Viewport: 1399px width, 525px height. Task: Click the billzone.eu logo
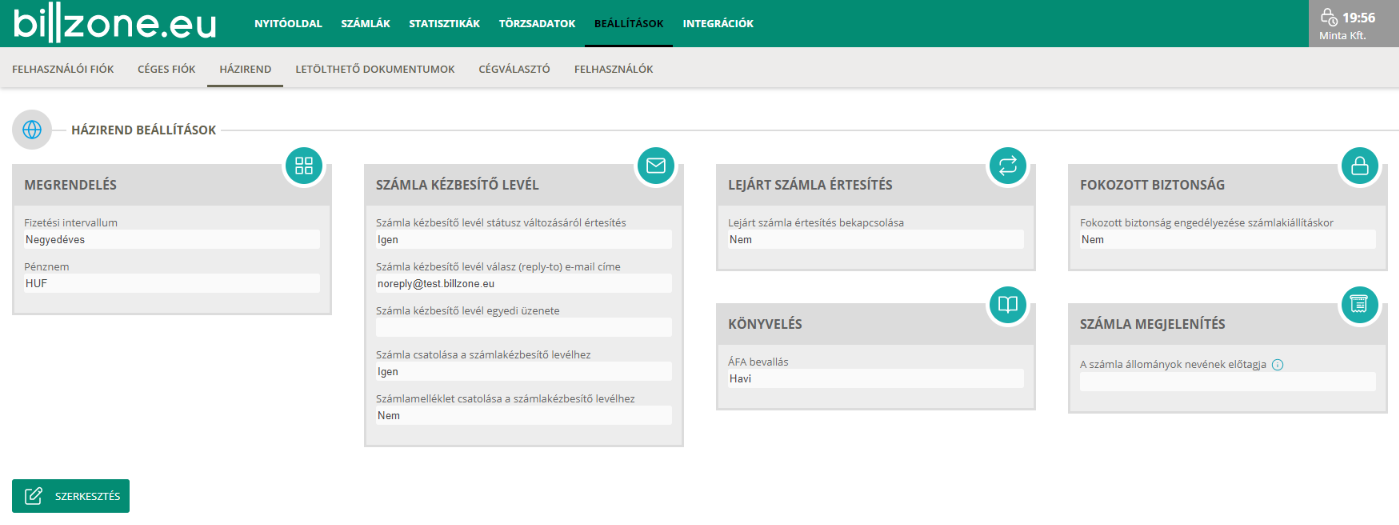114,22
